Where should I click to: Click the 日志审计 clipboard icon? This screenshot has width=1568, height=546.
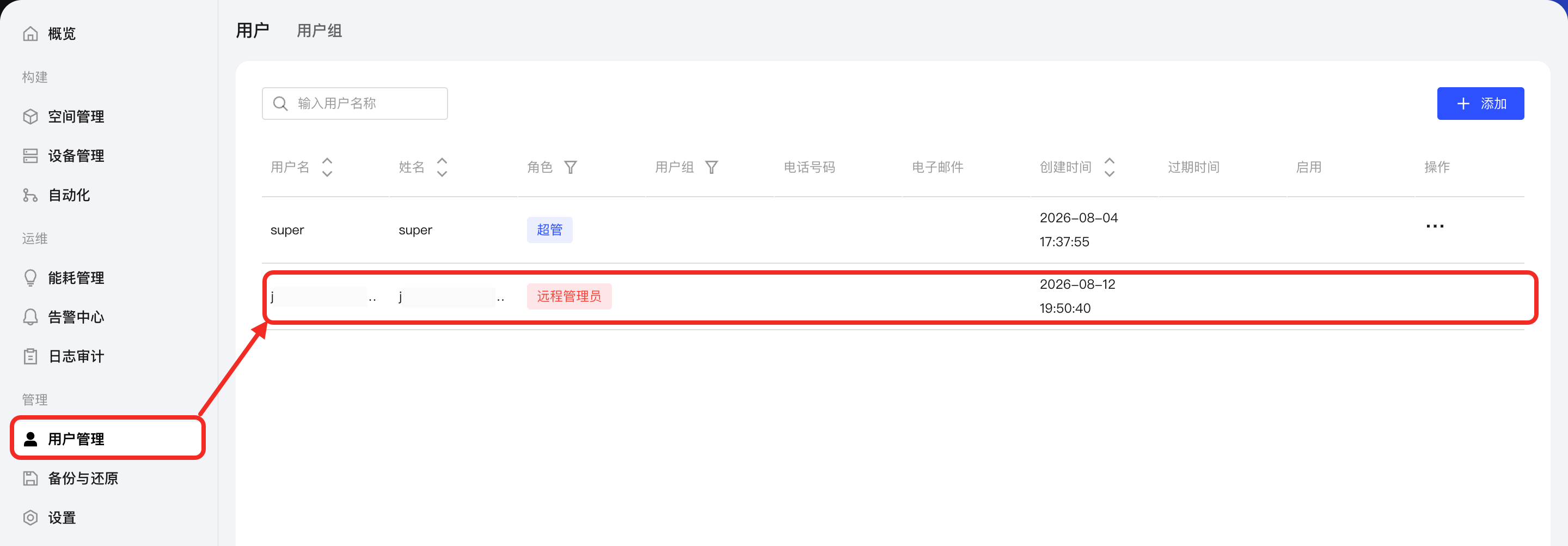(x=30, y=356)
